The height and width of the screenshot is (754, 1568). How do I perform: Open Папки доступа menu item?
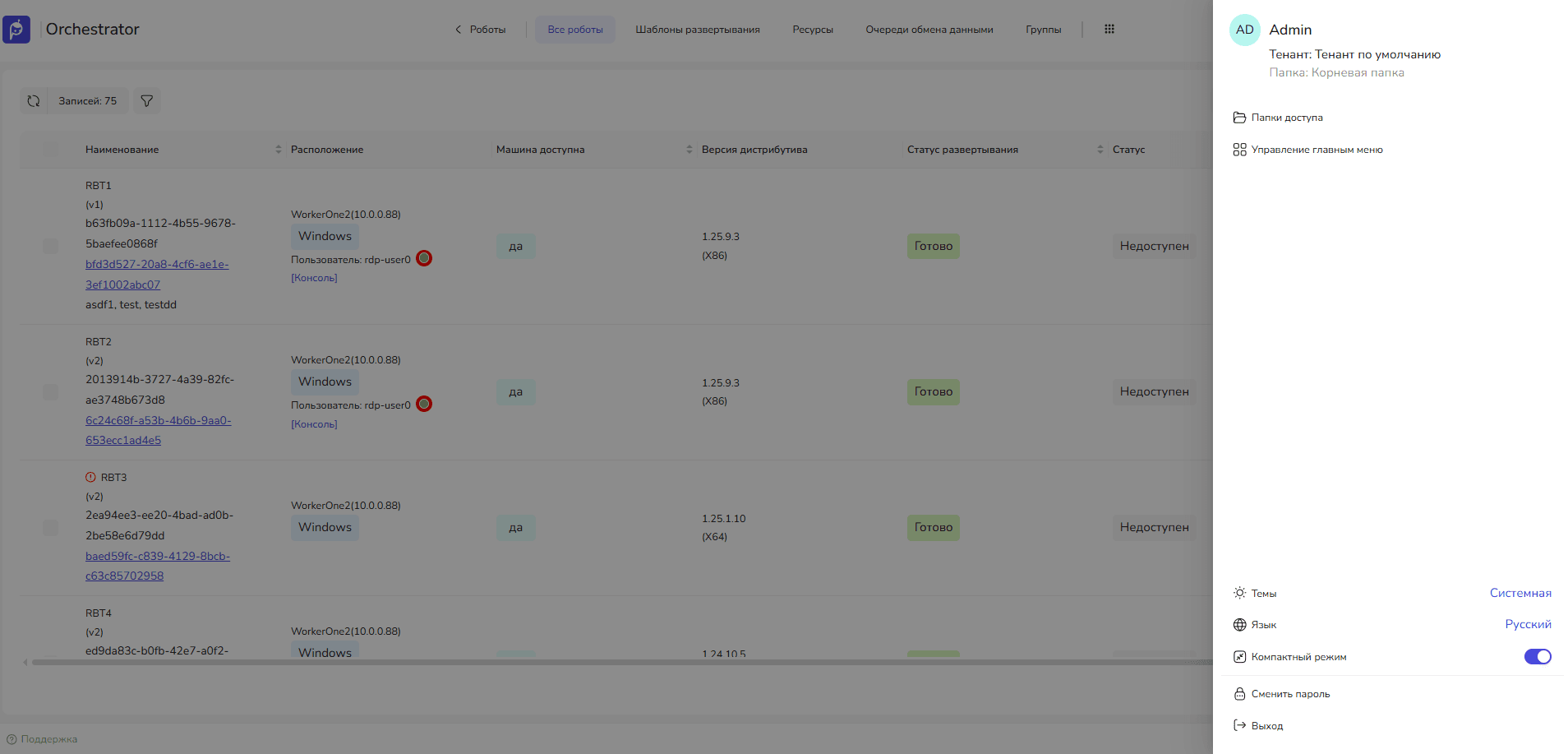pyautogui.click(x=1286, y=118)
